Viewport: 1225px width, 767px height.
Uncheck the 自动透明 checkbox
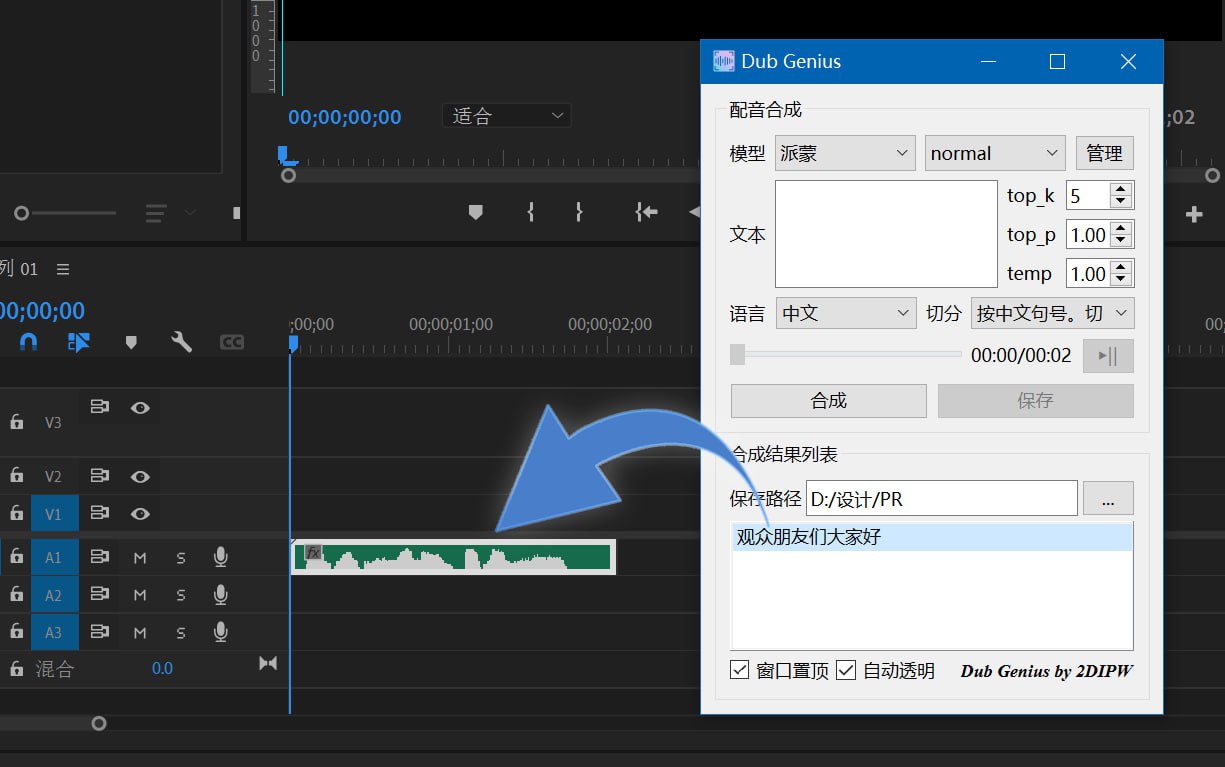point(846,670)
